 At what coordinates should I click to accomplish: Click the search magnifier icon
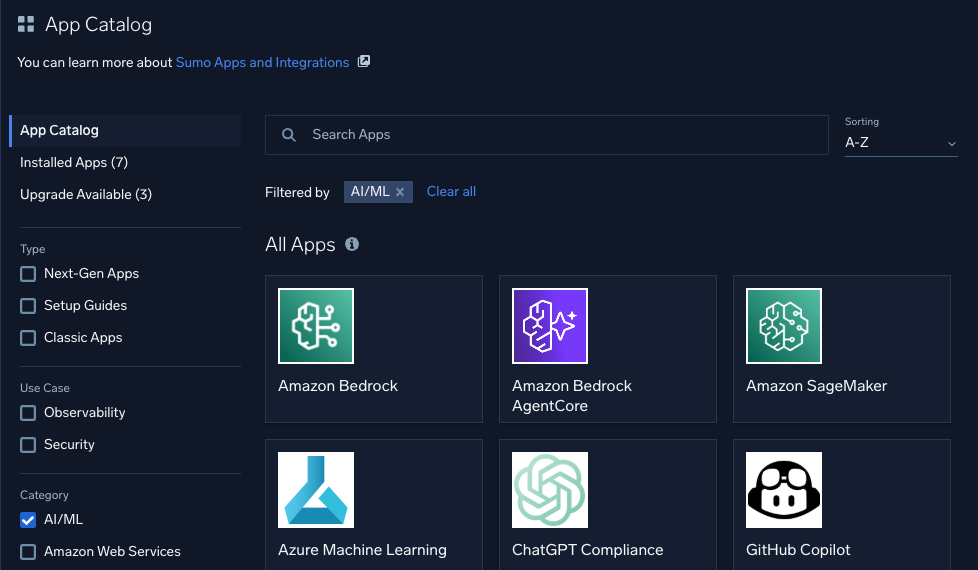click(x=288, y=135)
